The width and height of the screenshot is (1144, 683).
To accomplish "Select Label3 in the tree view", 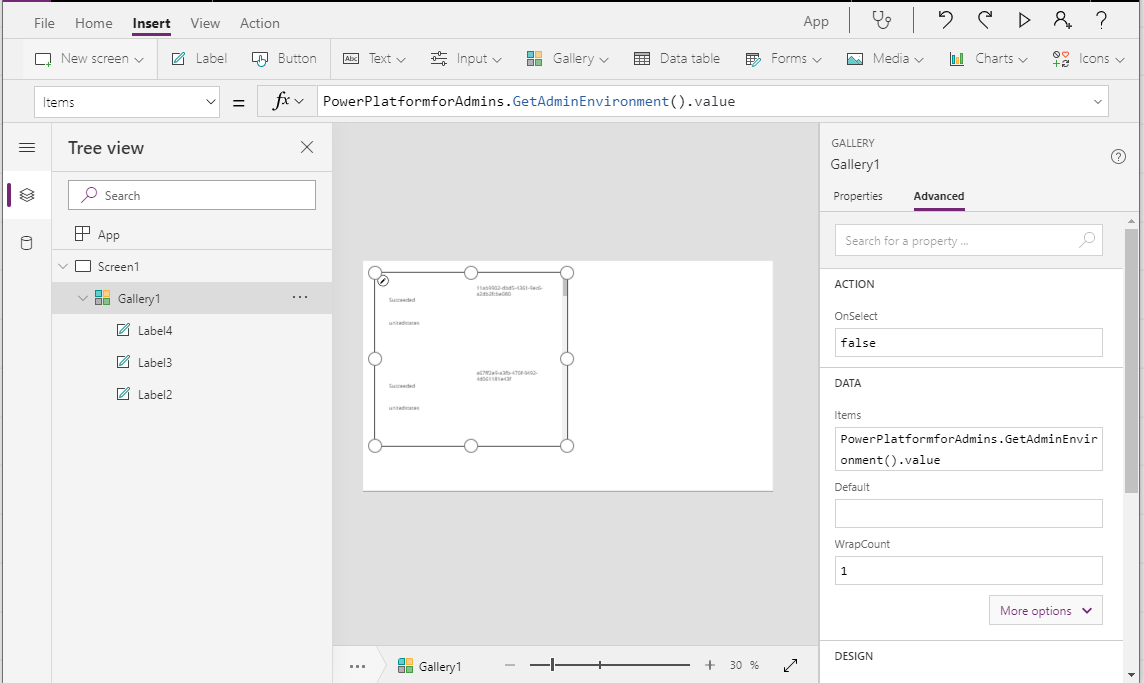I will (193, 363).
